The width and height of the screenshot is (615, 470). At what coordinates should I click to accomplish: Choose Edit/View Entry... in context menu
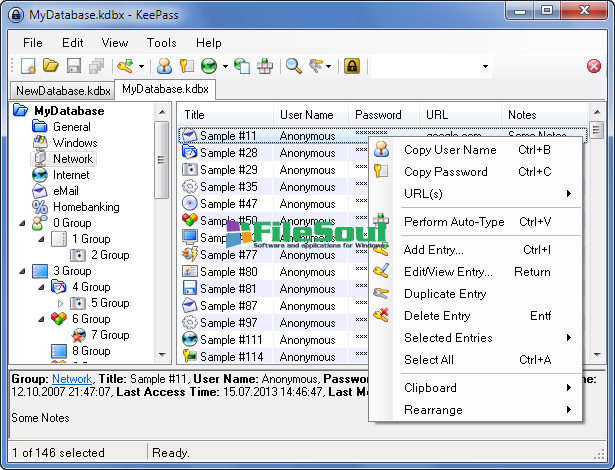[x=475, y=272]
